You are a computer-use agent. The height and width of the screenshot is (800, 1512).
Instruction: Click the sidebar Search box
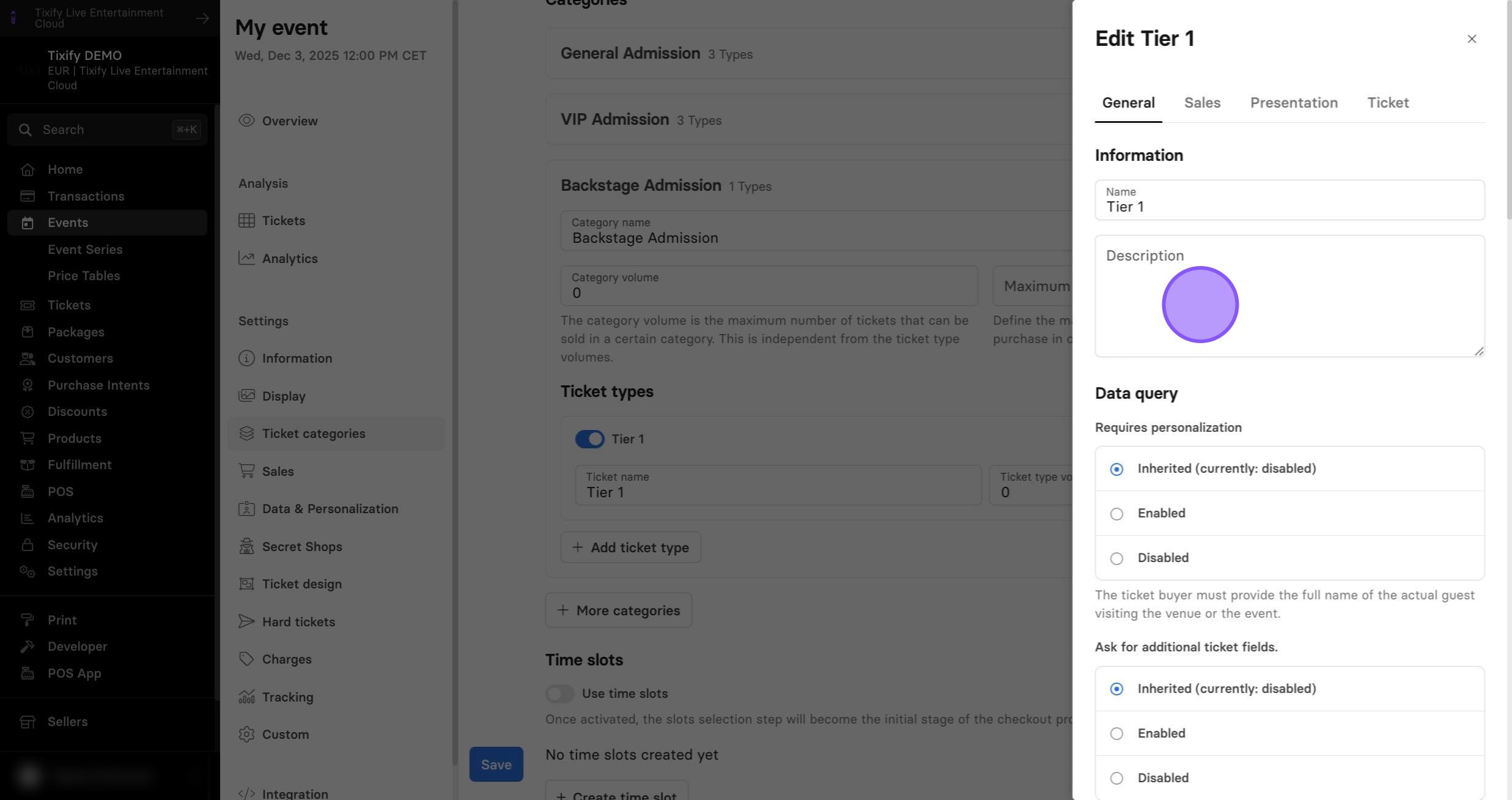pos(108,130)
